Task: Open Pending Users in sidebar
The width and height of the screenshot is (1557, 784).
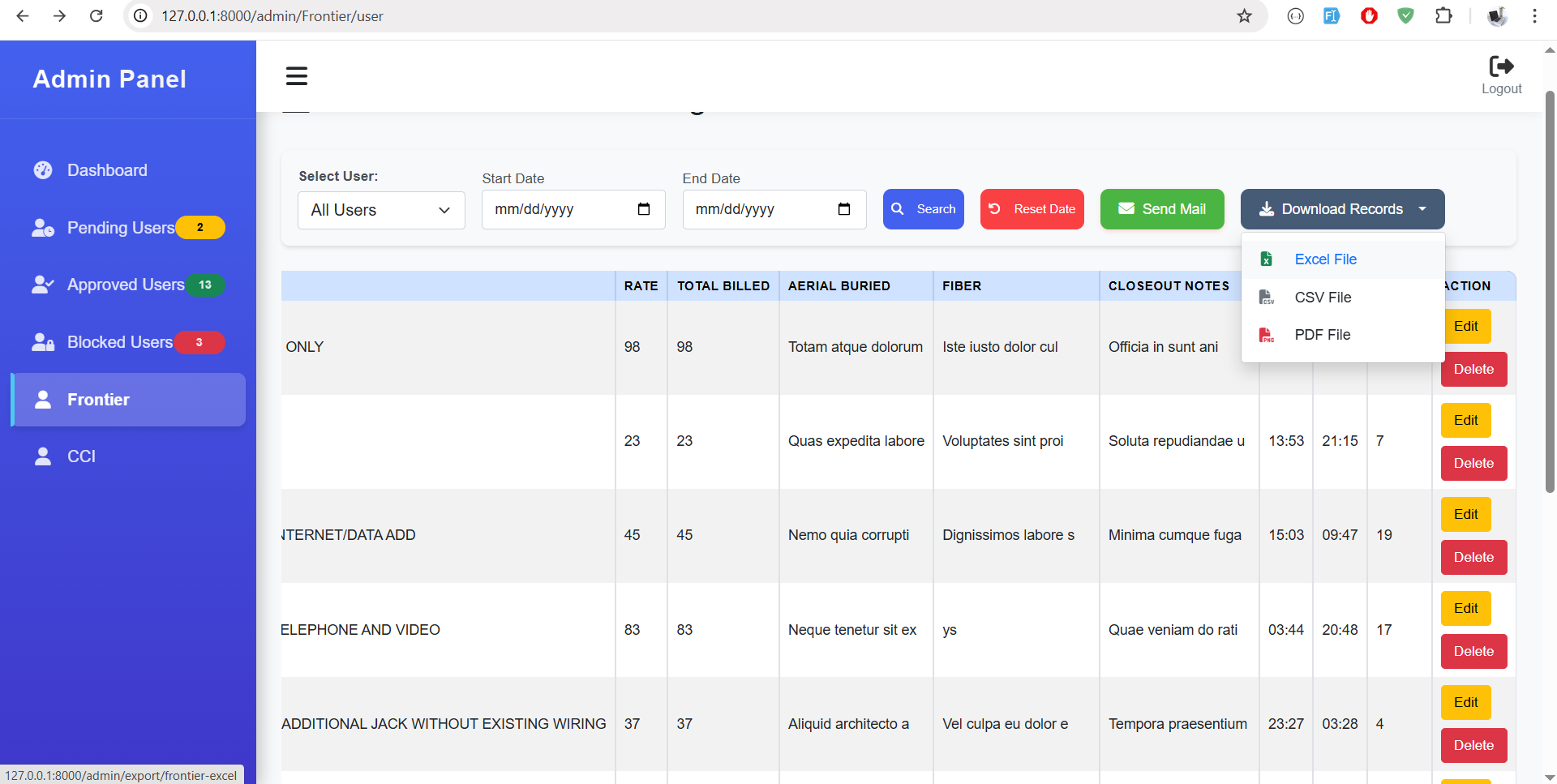Action: (120, 228)
